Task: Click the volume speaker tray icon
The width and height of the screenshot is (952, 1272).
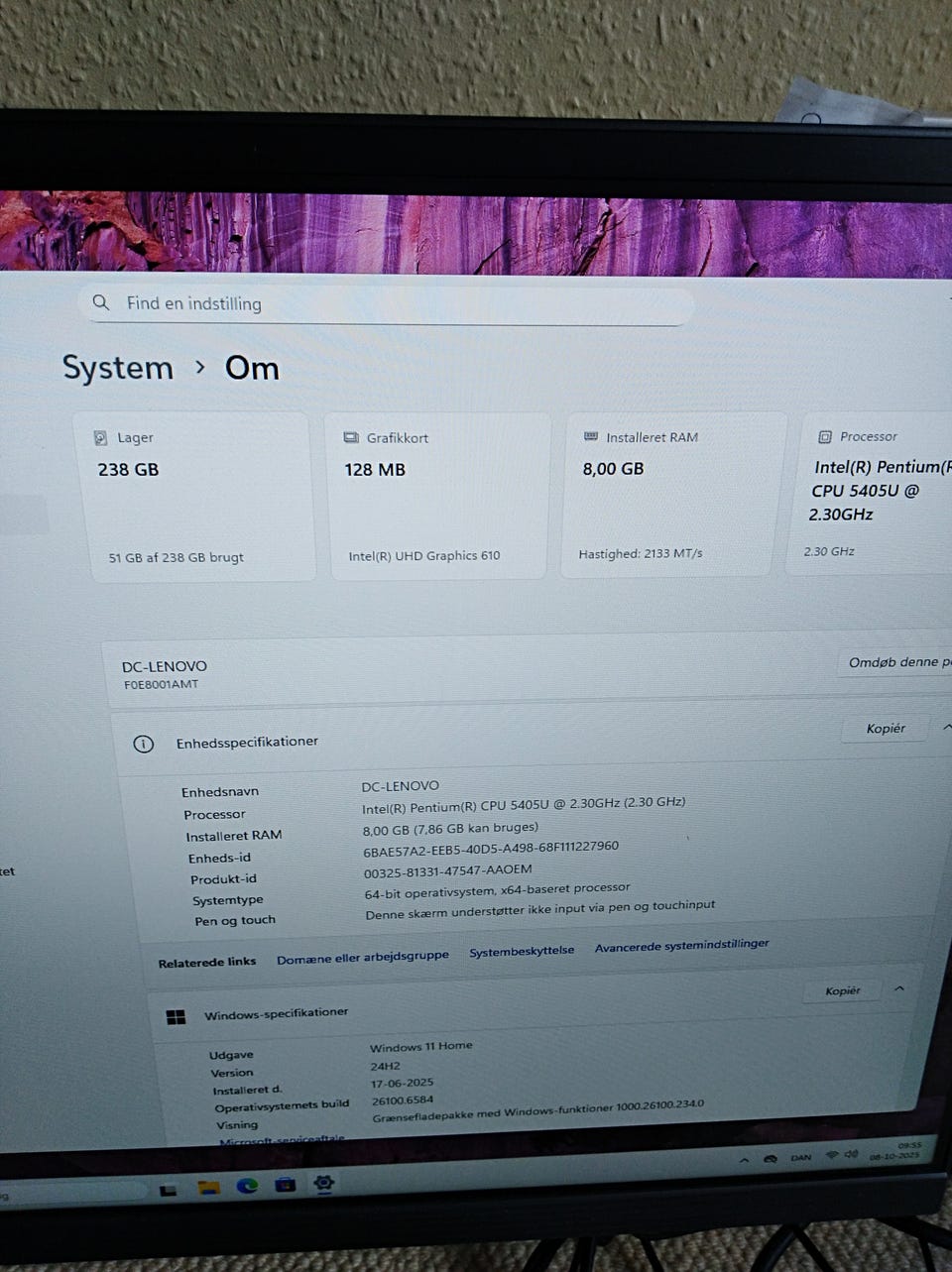Action: 851,1154
